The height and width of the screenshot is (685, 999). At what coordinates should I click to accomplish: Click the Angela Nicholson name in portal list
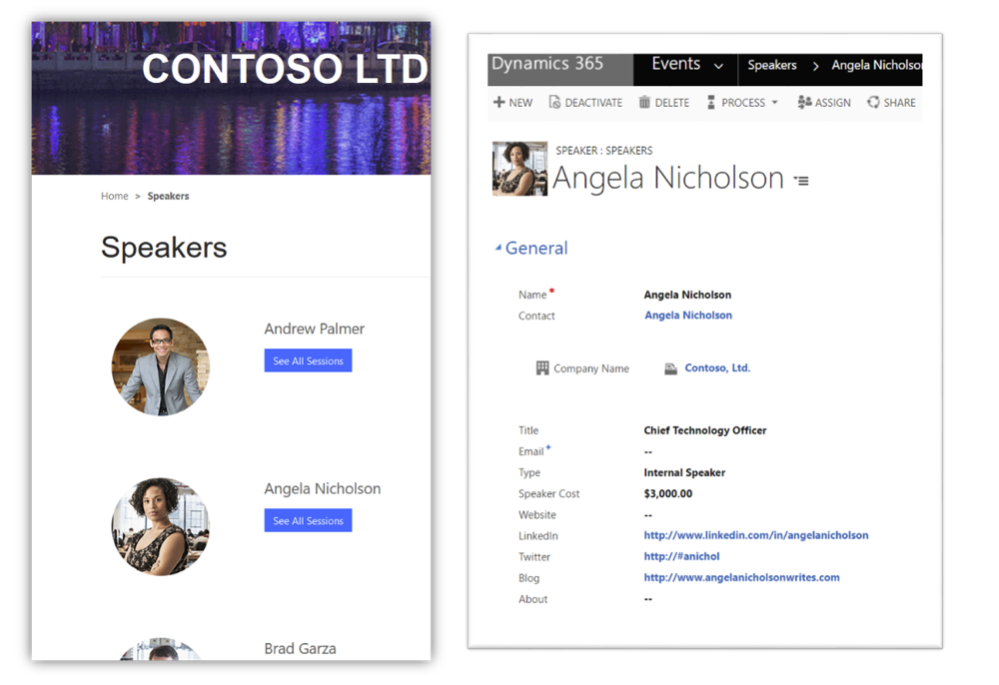pos(322,489)
